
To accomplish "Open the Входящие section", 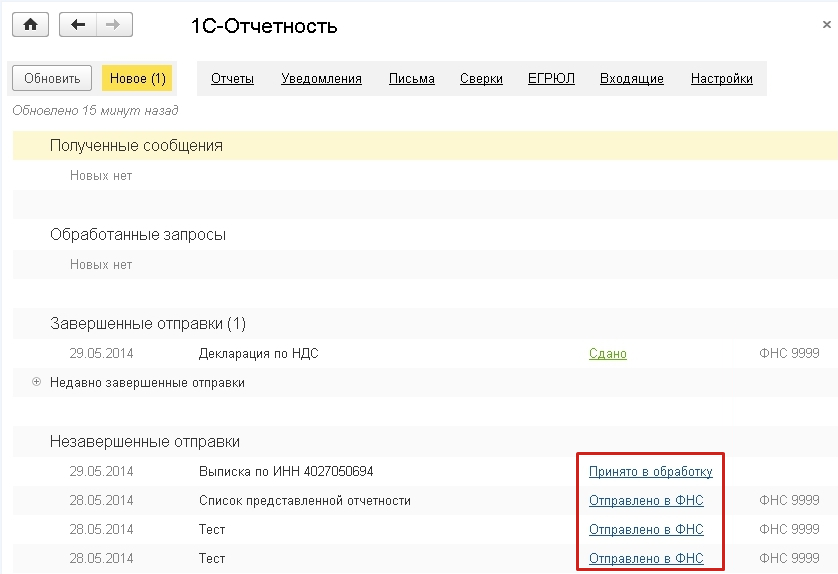I will 632,79.
